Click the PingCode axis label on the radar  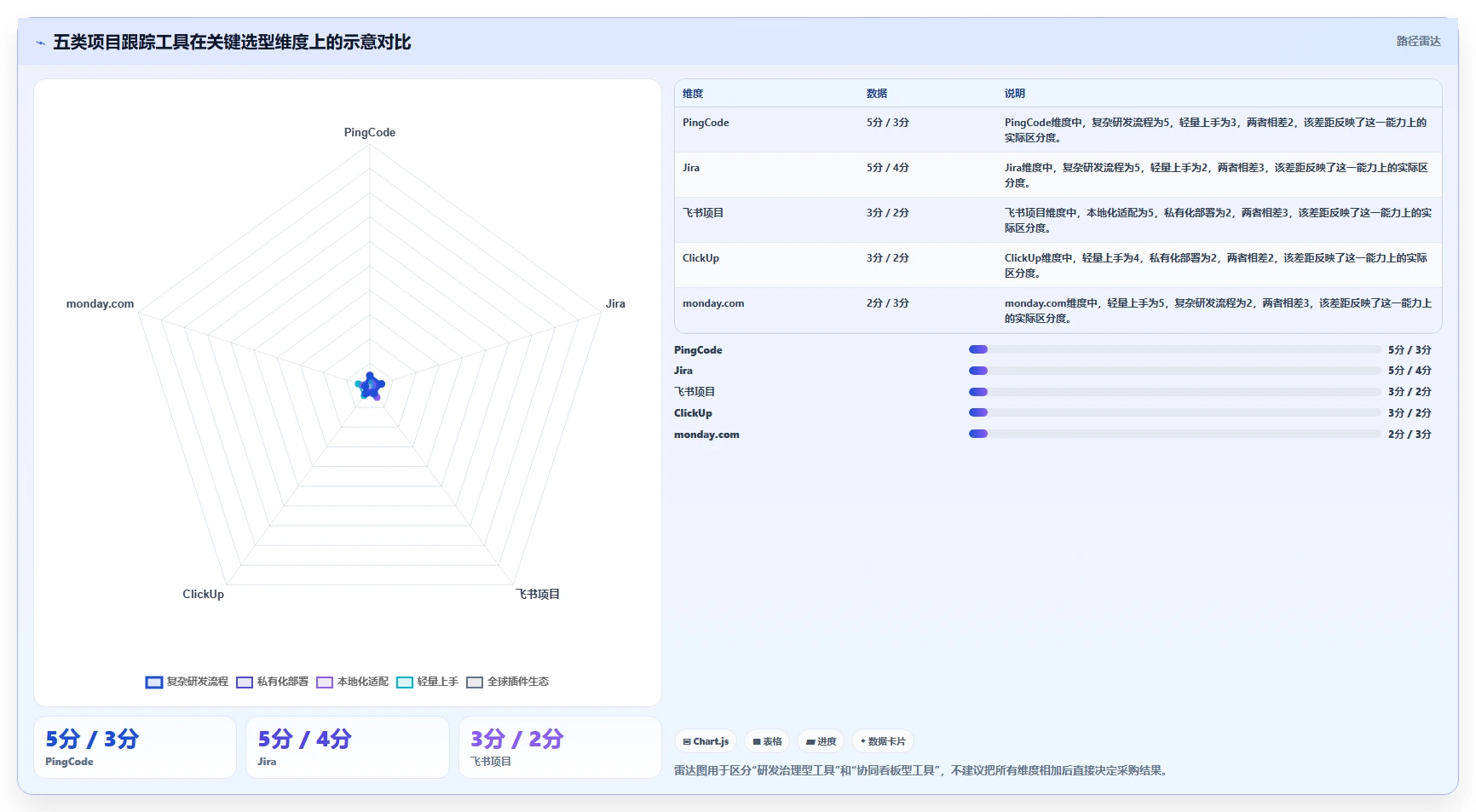[x=370, y=133]
